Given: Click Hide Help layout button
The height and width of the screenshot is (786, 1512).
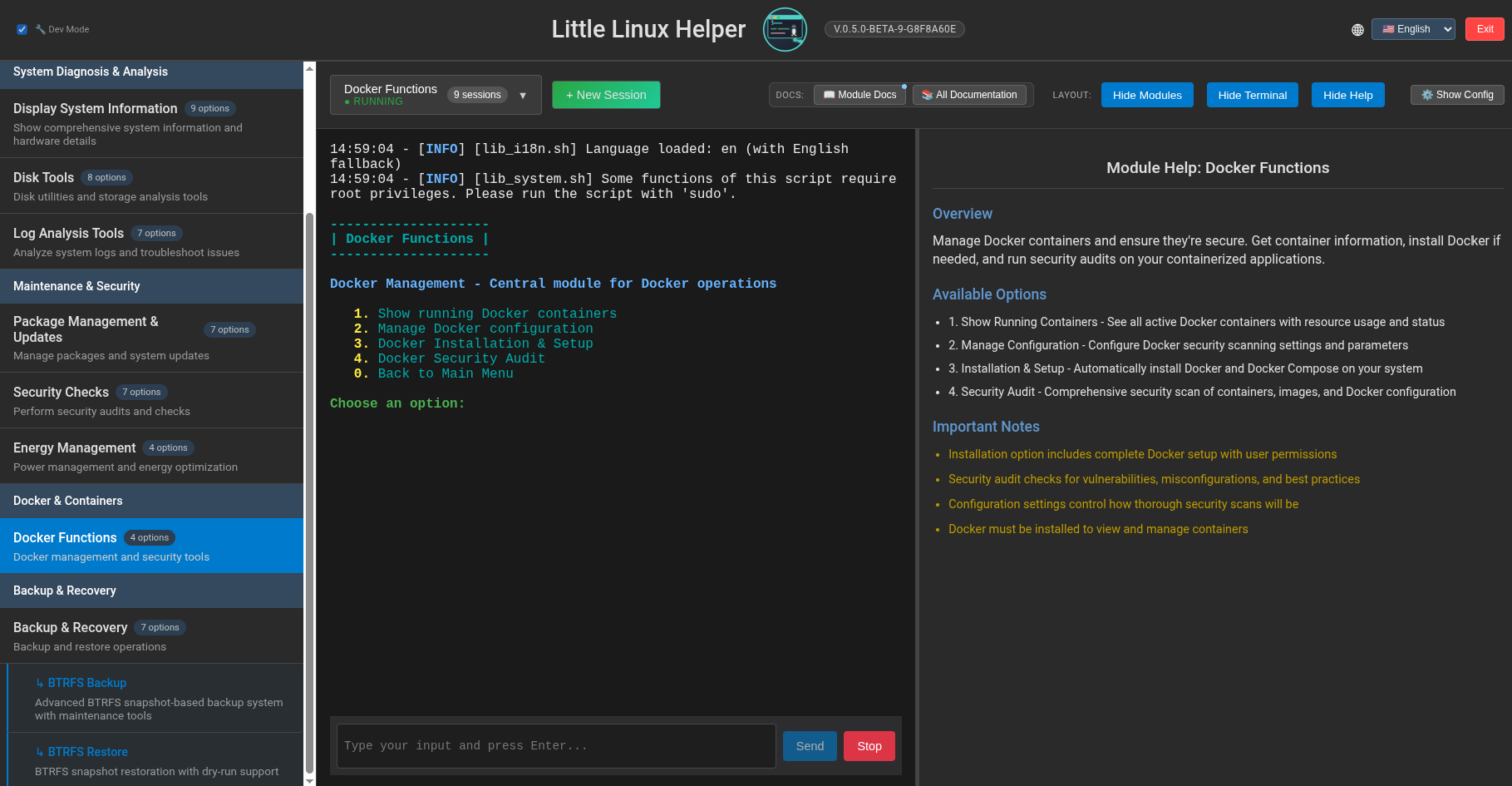Looking at the screenshot, I should click(x=1347, y=95).
